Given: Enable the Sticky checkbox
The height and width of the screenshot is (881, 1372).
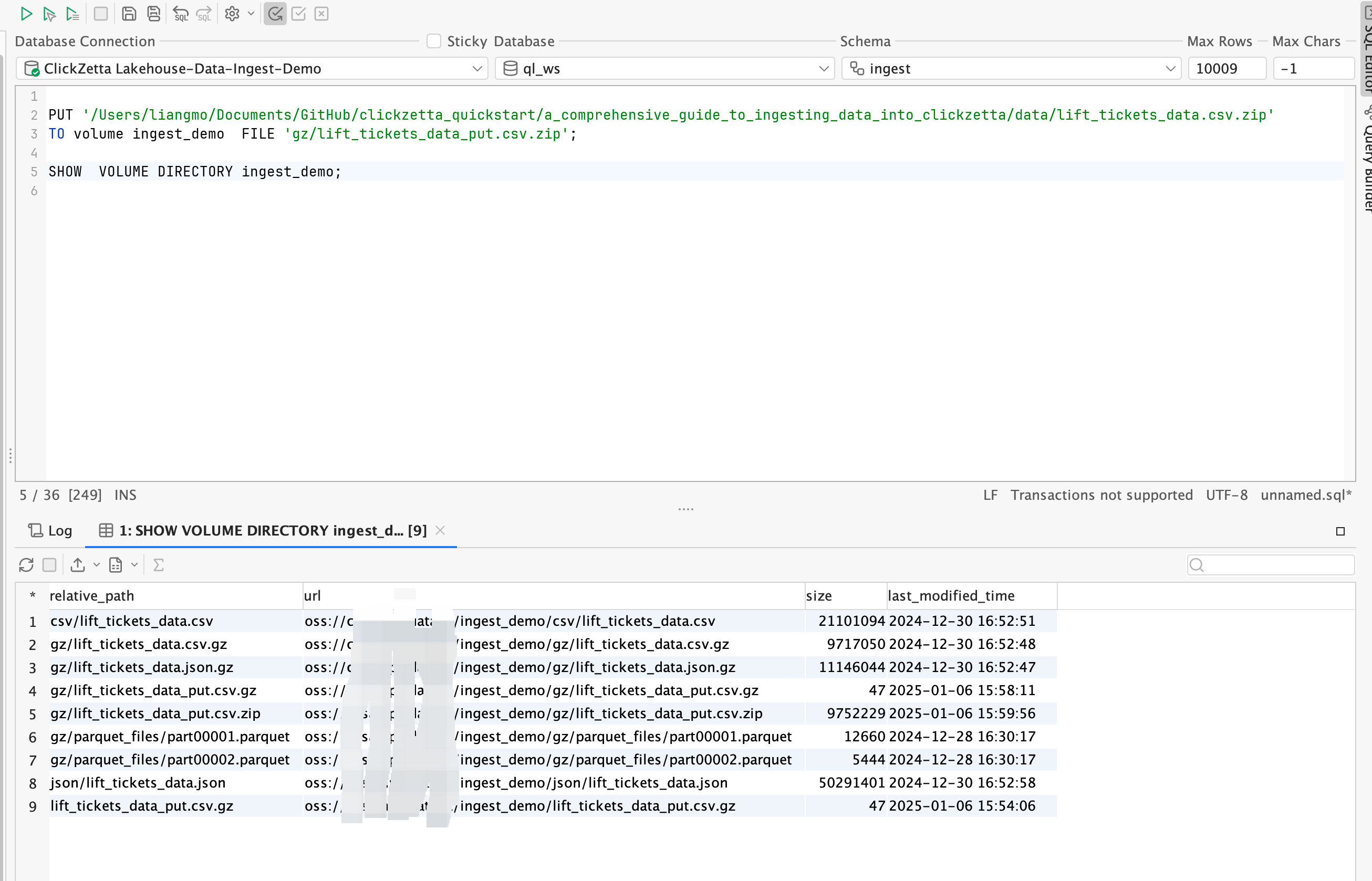Looking at the screenshot, I should pyautogui.click(x=434, y=41).
